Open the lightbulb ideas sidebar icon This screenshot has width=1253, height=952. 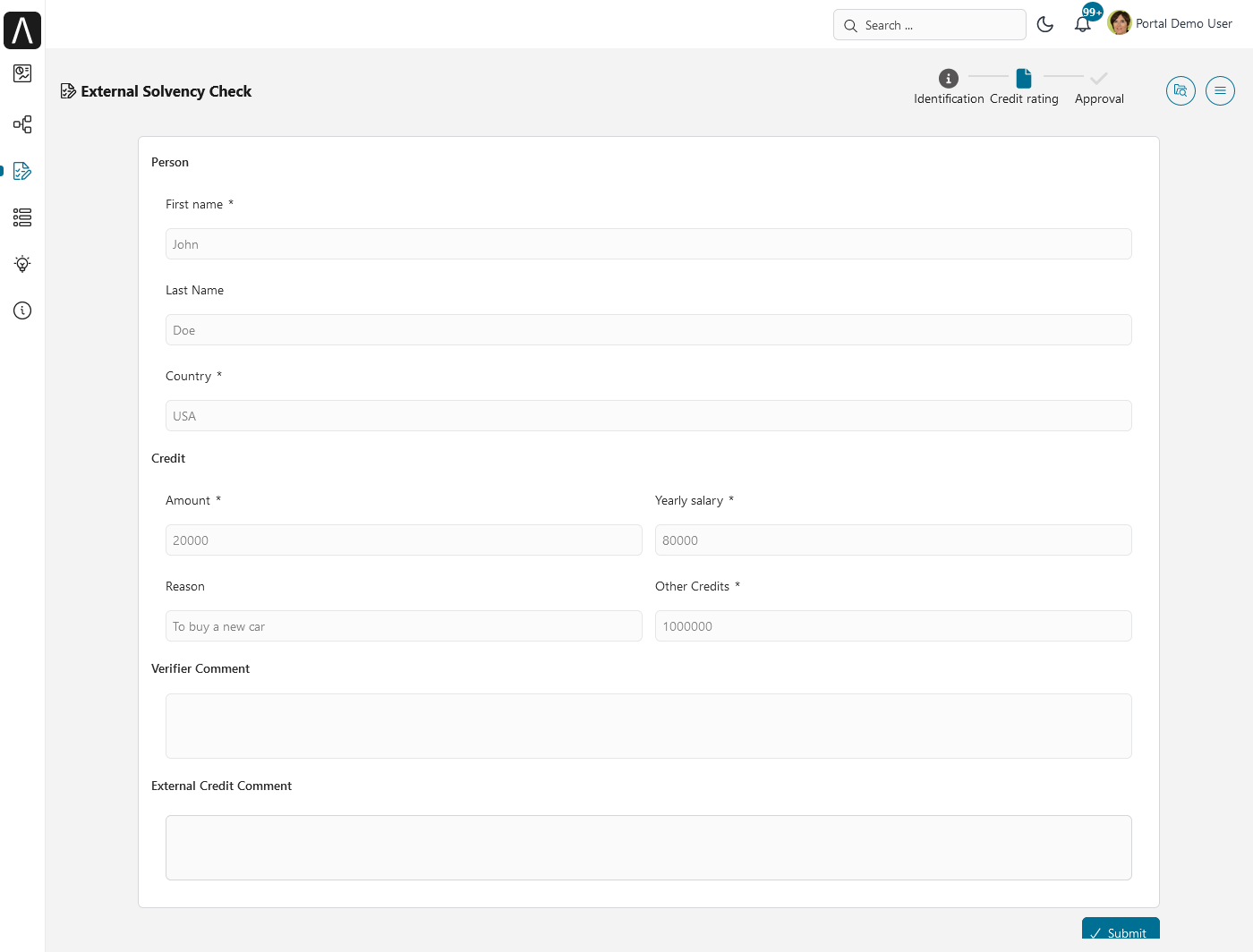click(22, 264)
